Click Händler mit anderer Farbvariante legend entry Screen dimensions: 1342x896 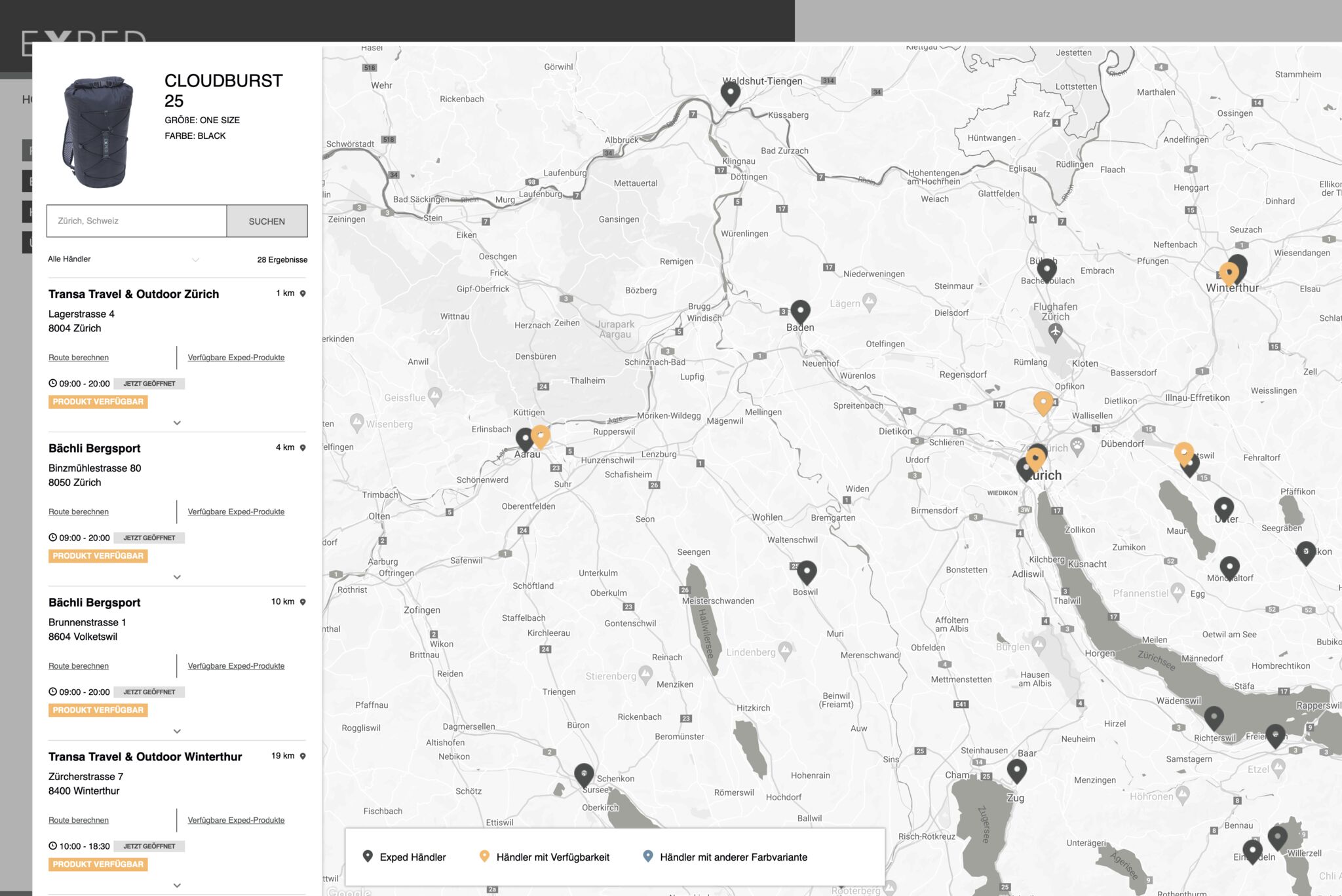[725, 857]
